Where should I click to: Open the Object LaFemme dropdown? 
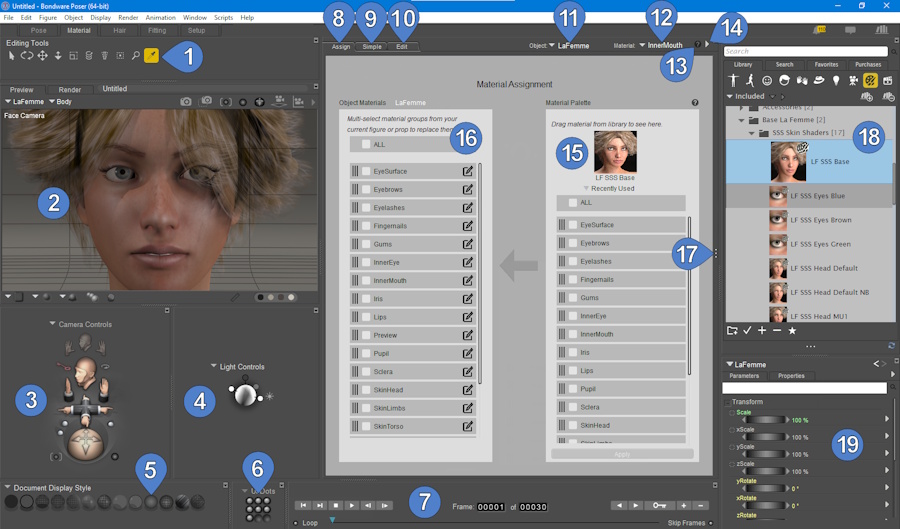551,46
